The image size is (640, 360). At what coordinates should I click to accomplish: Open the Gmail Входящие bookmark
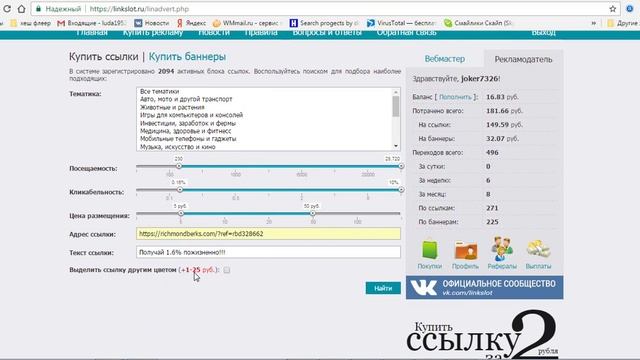(x=92, y=23)
